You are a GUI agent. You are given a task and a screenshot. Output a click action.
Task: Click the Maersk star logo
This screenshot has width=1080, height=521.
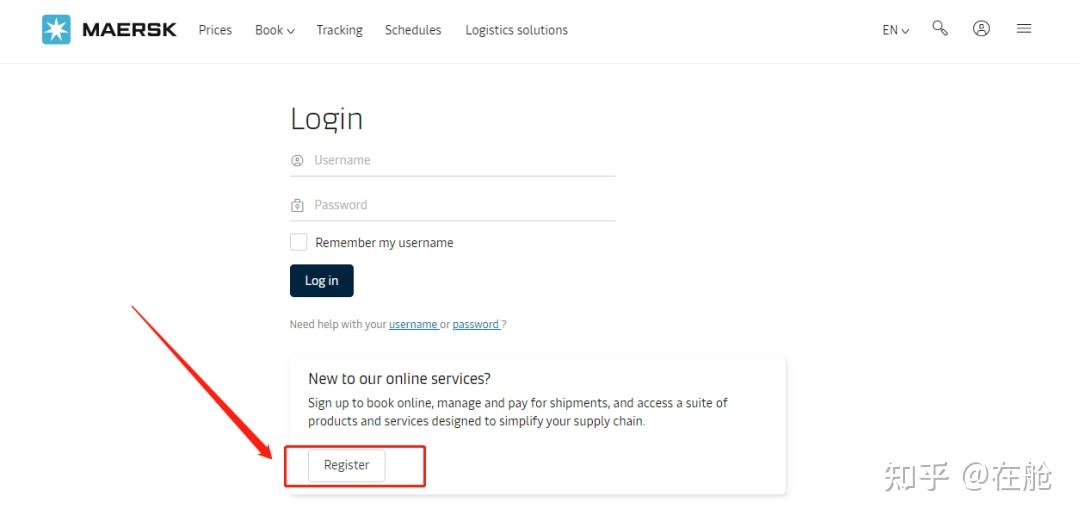coord(56,30)
